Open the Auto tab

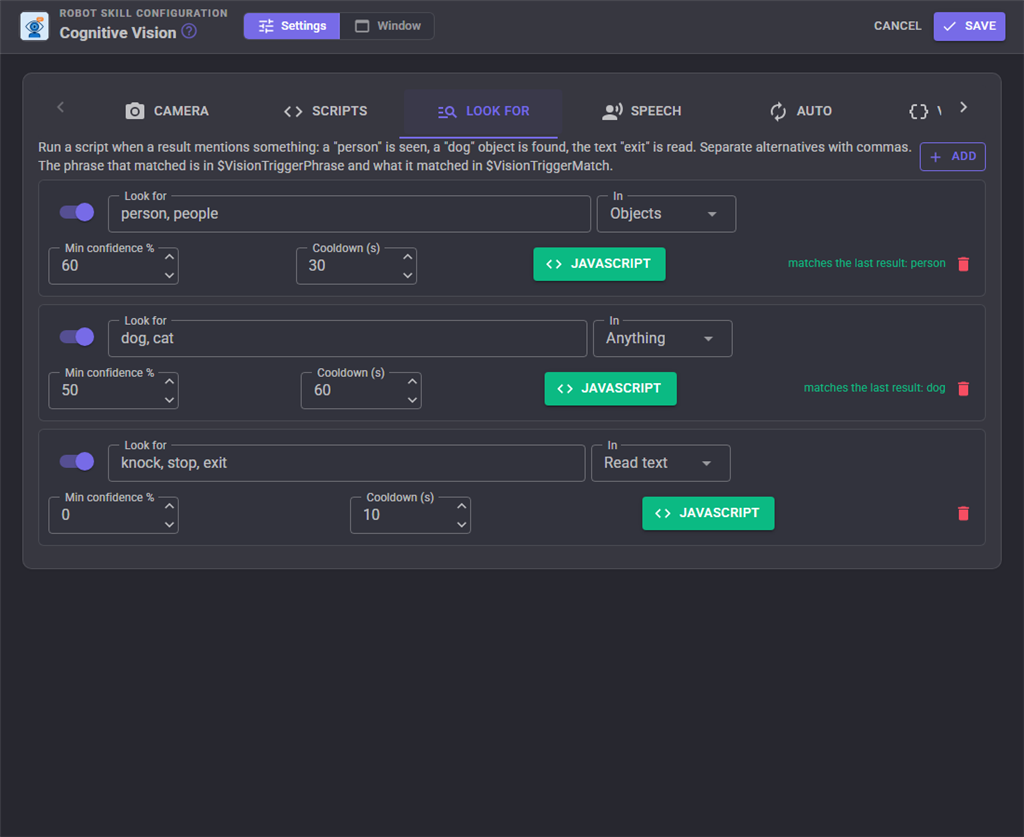click(x=800, y=111)
